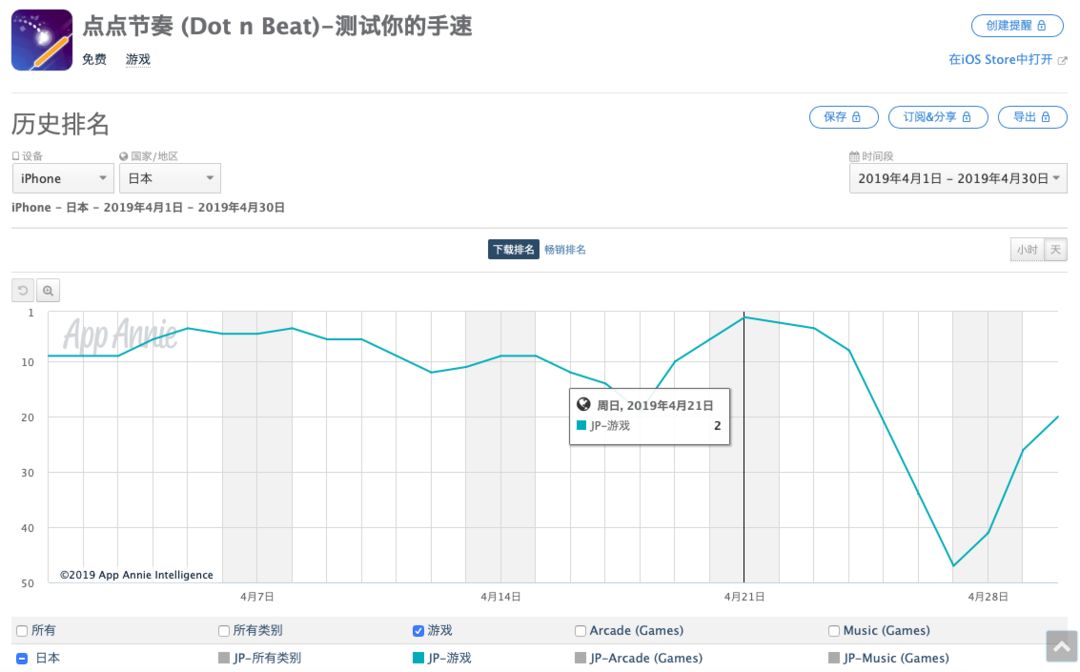Screen dimensions: 1080x672
Task: Click the external link icon beside iOS Store
Action: pos(1062,61)
